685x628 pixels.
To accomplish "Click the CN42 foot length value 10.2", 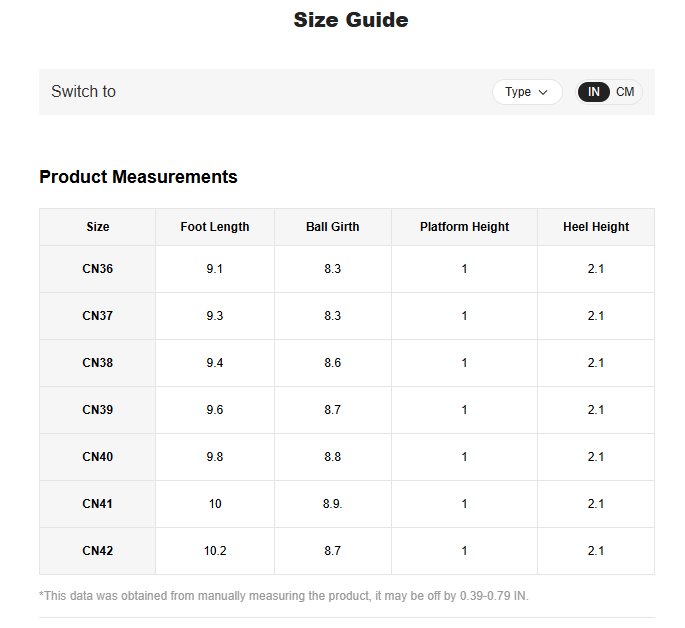I will click(215, 551).
